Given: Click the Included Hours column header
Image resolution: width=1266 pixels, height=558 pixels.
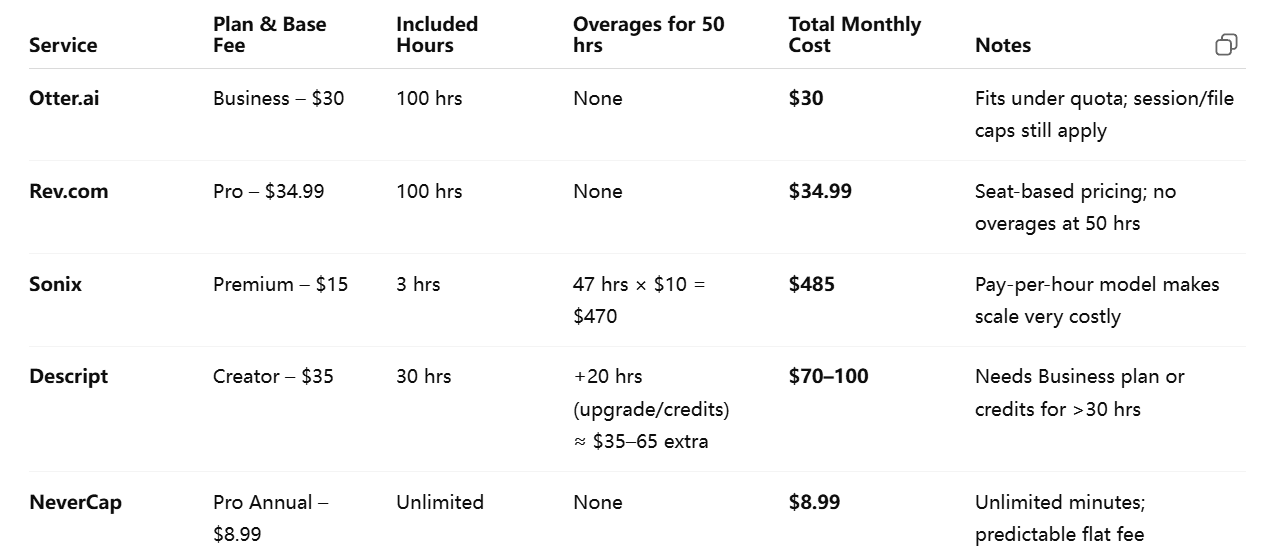Looking at the screenshot, I should pos(437,34).
